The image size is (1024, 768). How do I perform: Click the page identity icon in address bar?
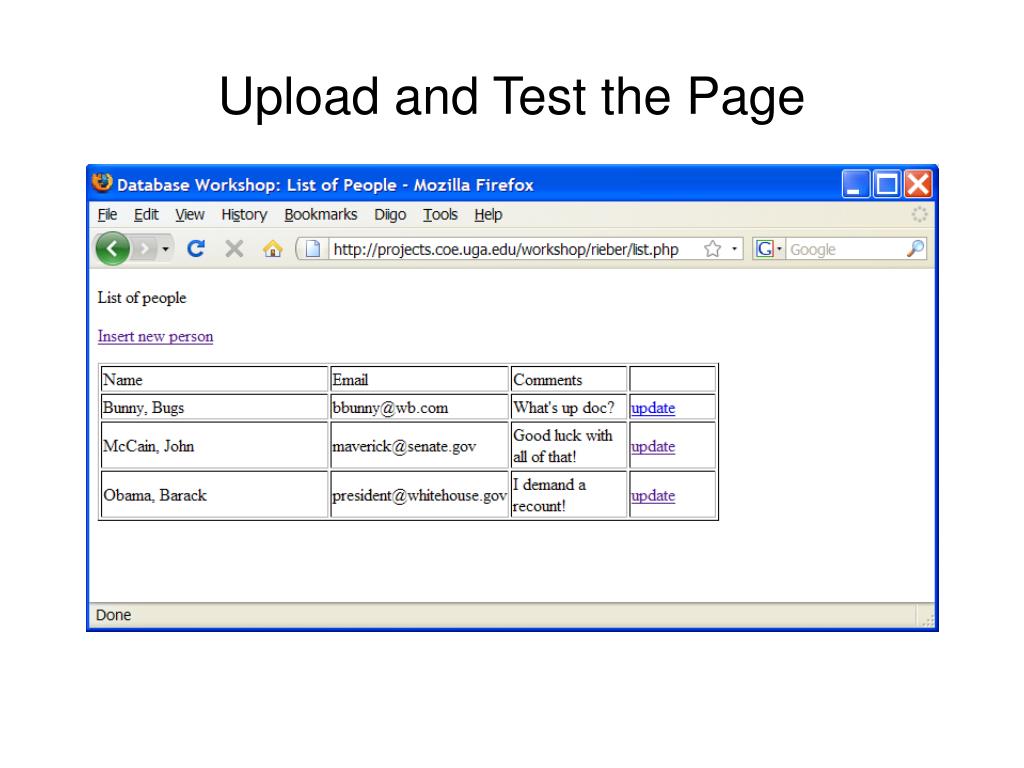[x=313, y=249]
